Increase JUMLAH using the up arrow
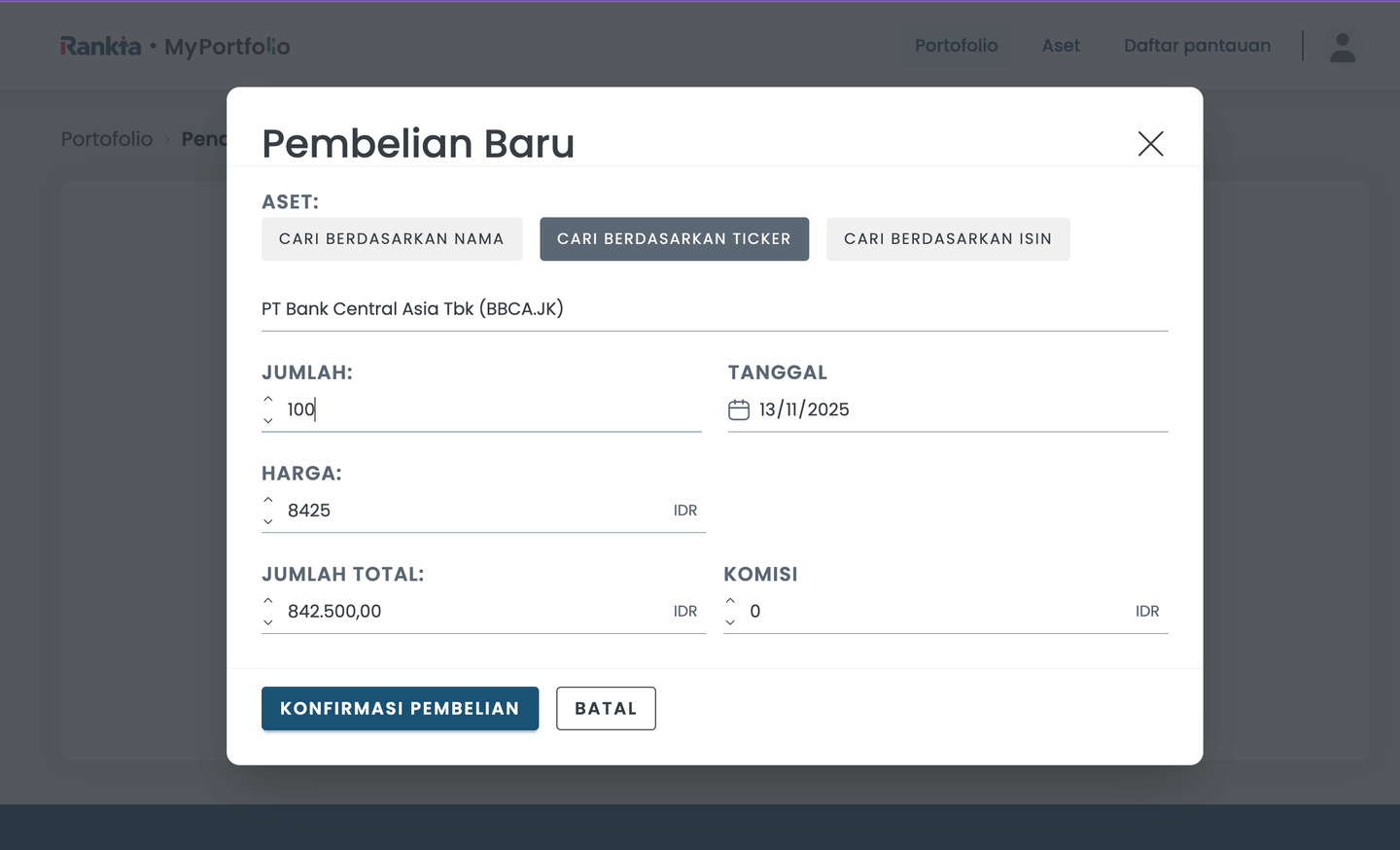The image size is (1400, 850). 267,398
